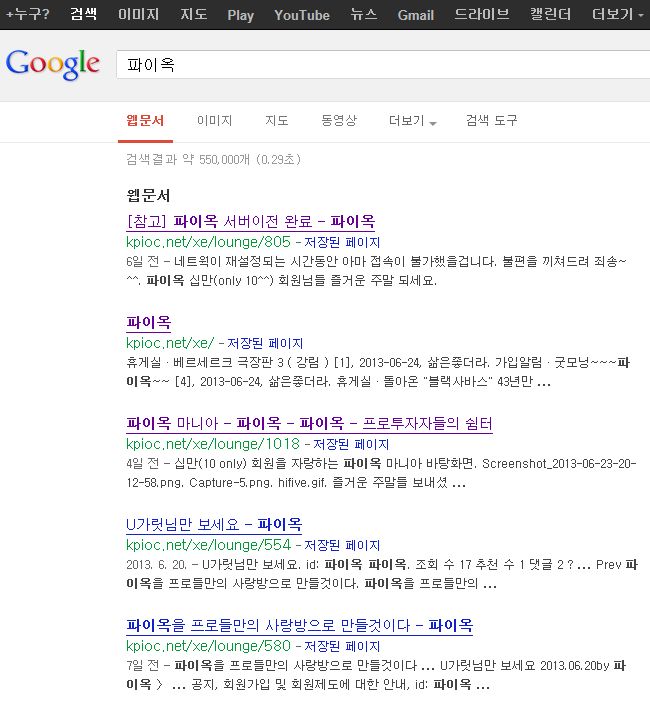
Task: Click snippet text starting '휴게실 · 베르세르크 극장판'
Action: [x=378, y=372]
